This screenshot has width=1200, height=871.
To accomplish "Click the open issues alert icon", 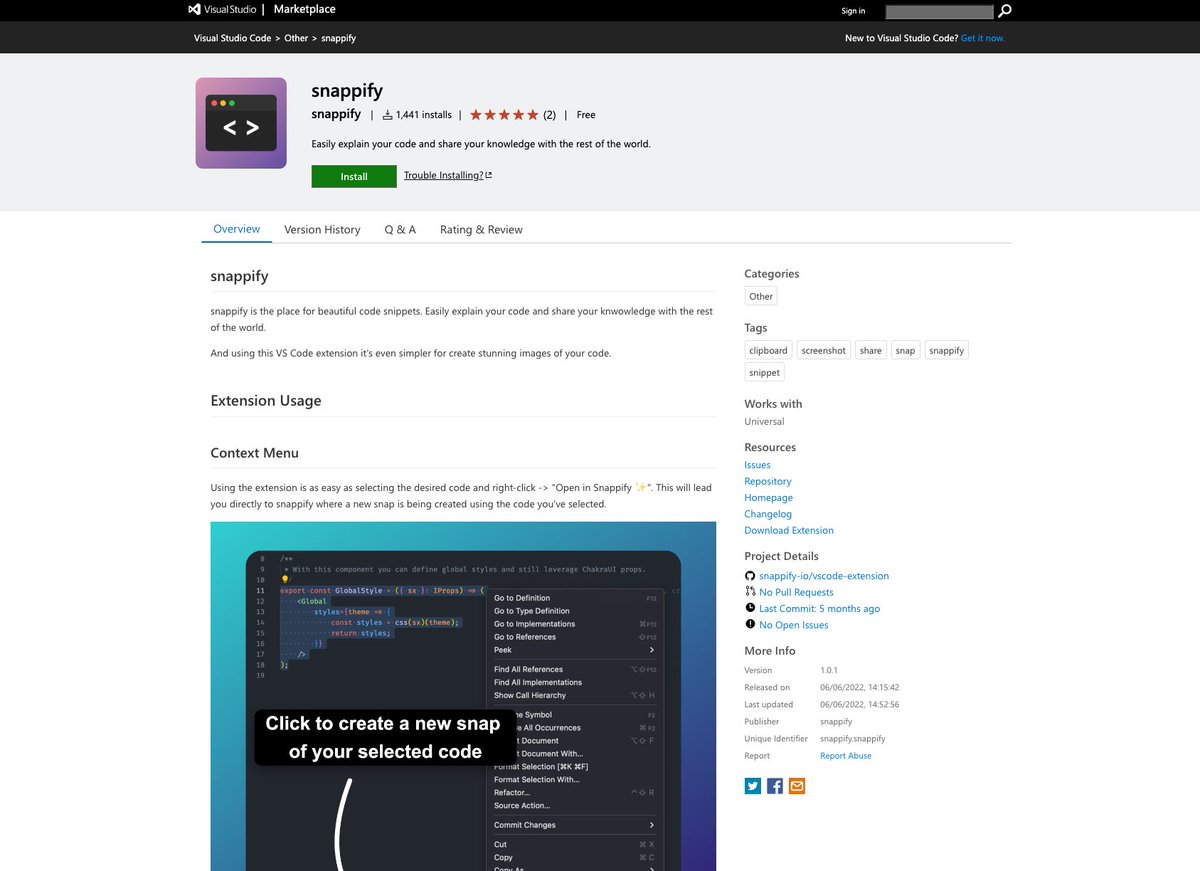I will (x=750, y=625).
